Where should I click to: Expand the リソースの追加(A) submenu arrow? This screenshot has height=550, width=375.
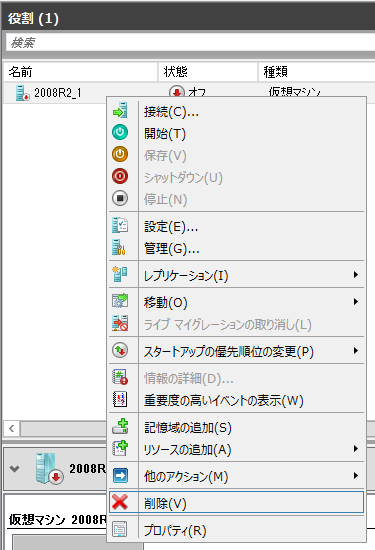[356, 449]
